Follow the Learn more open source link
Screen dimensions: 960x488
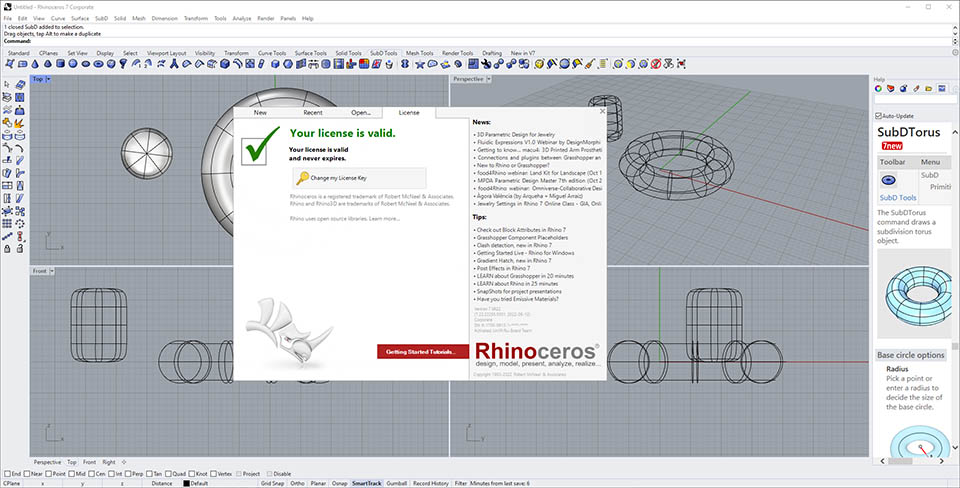point(384,218)
